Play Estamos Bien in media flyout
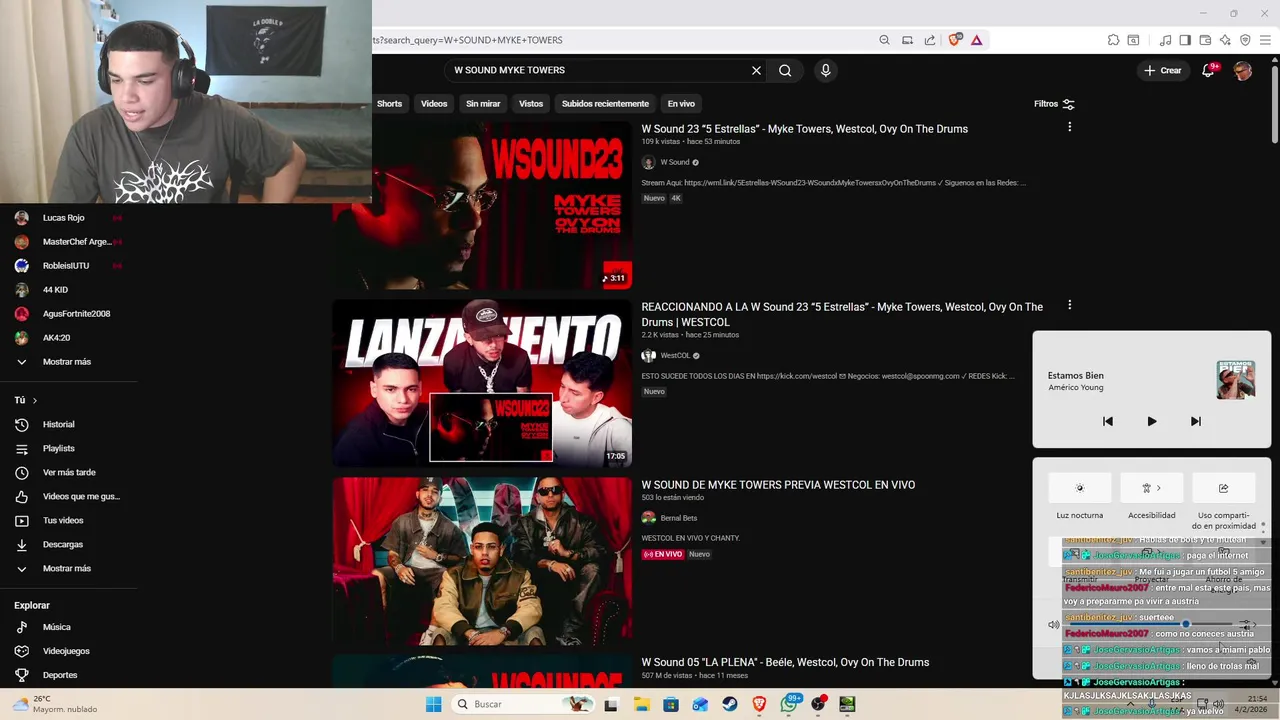Viewport: 1280px width, 720px height. pos(1151,421)
